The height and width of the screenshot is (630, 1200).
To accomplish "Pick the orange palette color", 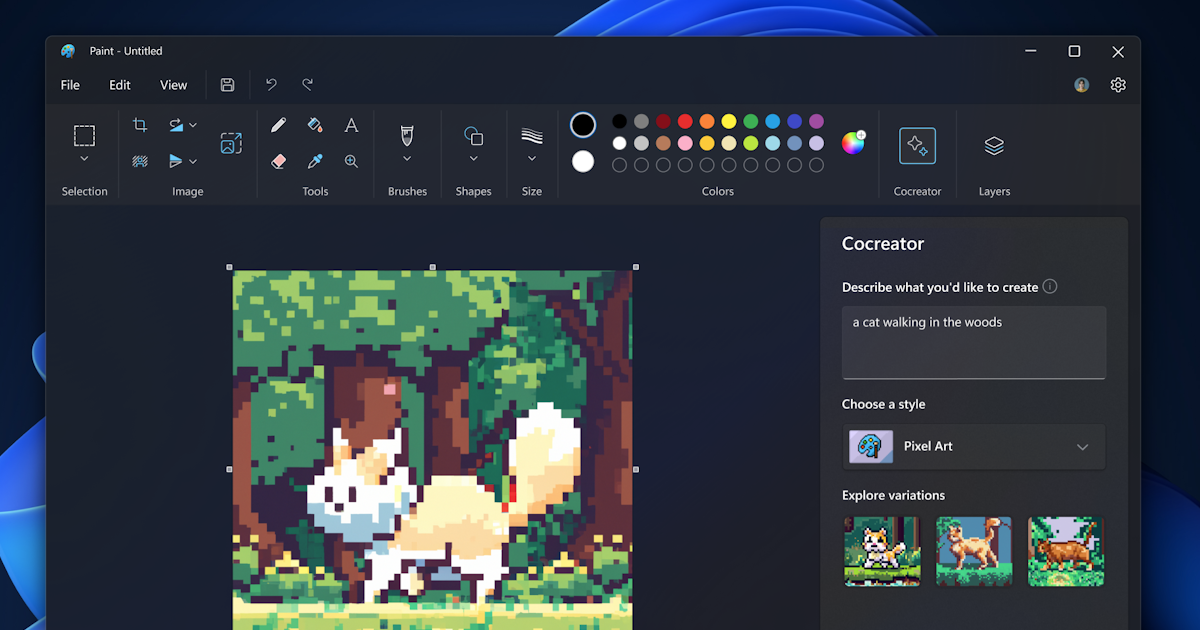I will pyautogui.click(x=707, y=121).
